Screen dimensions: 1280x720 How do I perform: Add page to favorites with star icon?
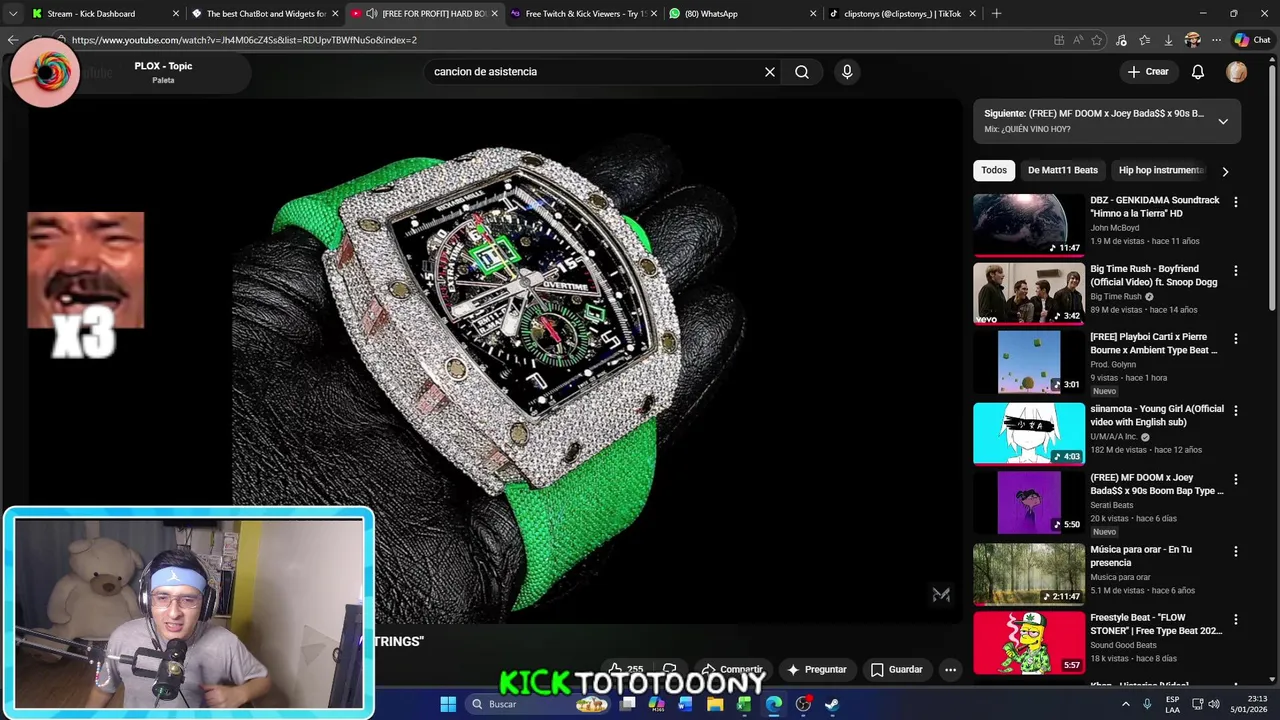click(x=1097, y=40)
